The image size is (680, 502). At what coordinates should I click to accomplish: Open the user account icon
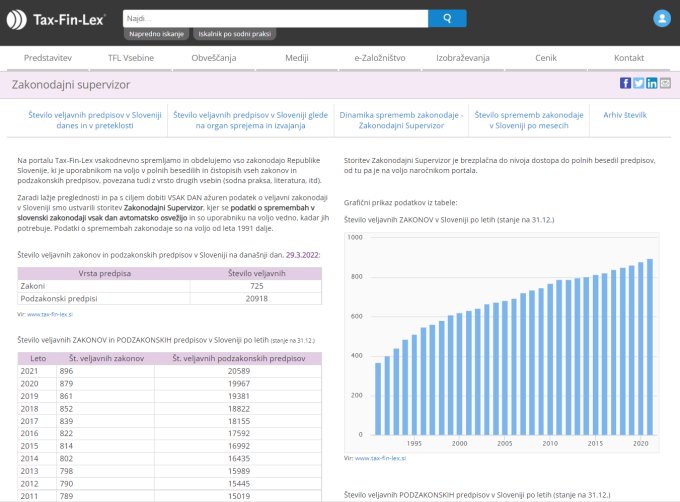pos(662,18)
